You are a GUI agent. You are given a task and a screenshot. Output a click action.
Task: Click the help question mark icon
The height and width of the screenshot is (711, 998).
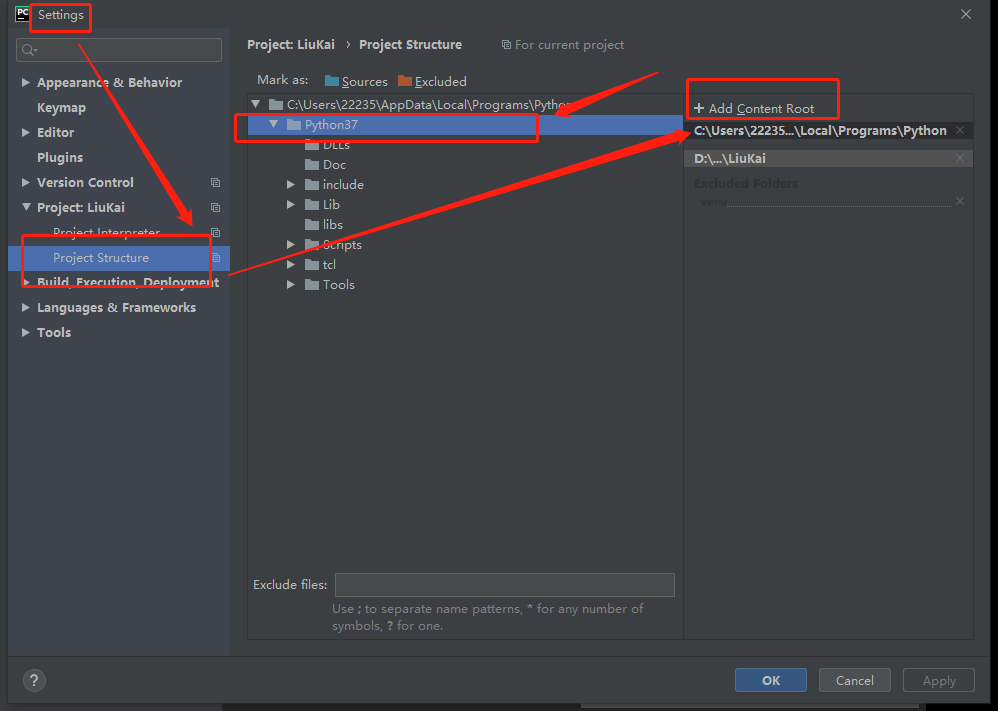tap(34, 680)
